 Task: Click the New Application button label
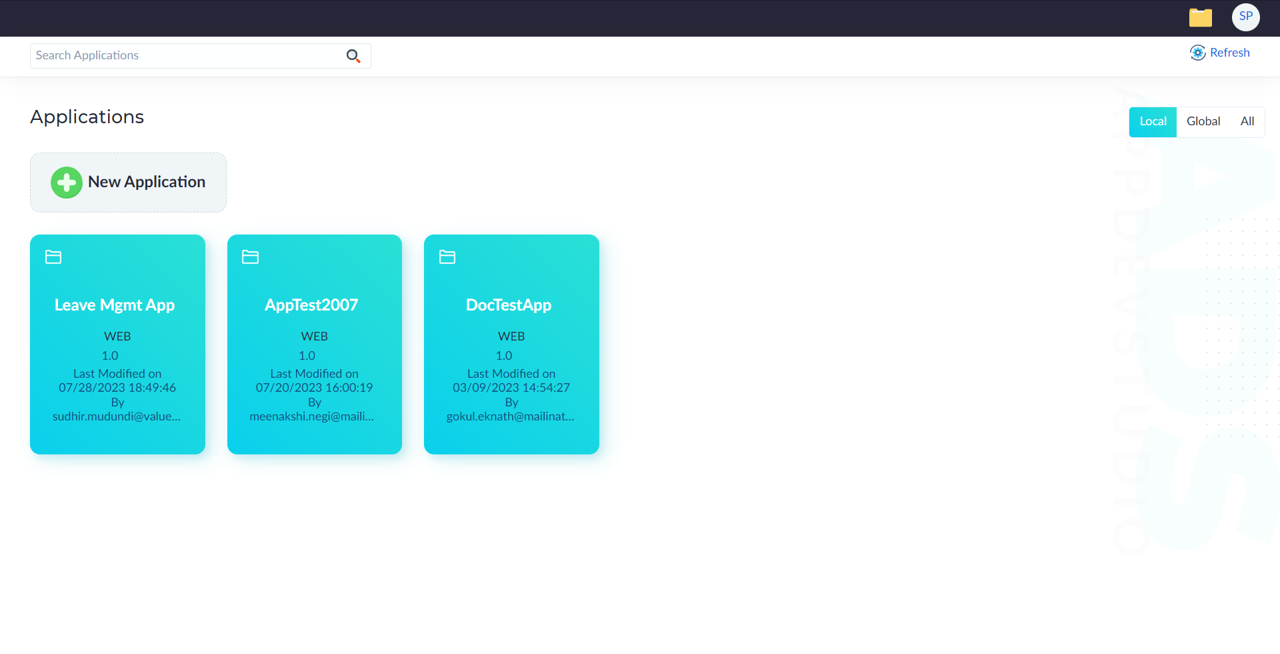[146, 182]
